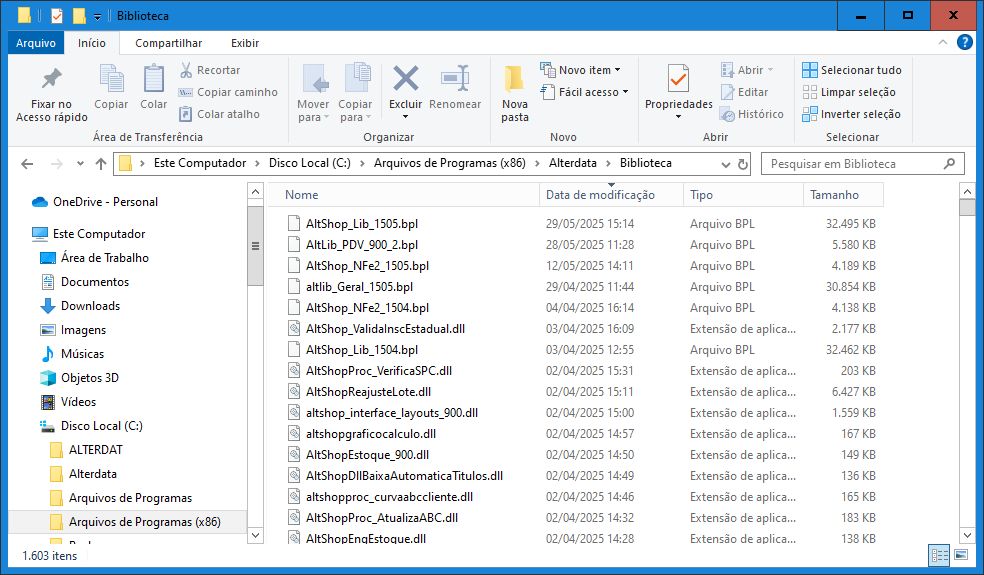Switch to the Compartilhar ribbon tab

168,43
